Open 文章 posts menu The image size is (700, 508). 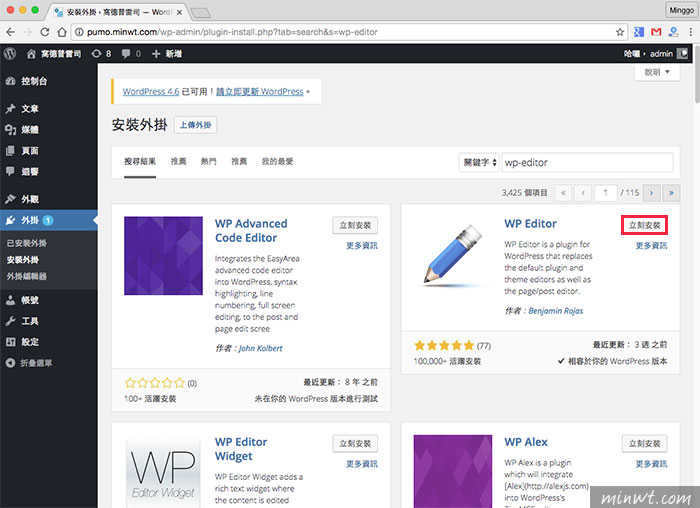click(49, 109)
